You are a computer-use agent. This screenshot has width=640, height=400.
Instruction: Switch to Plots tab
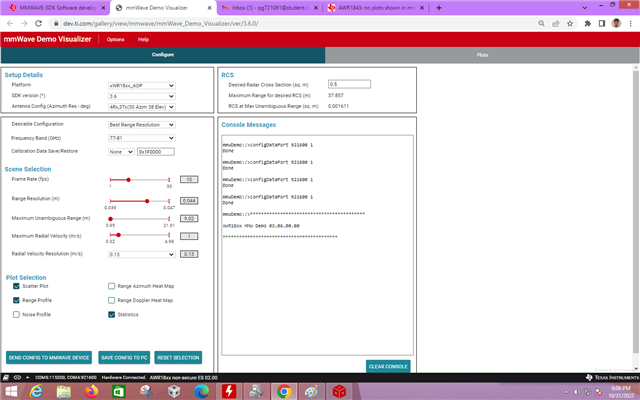482,55
